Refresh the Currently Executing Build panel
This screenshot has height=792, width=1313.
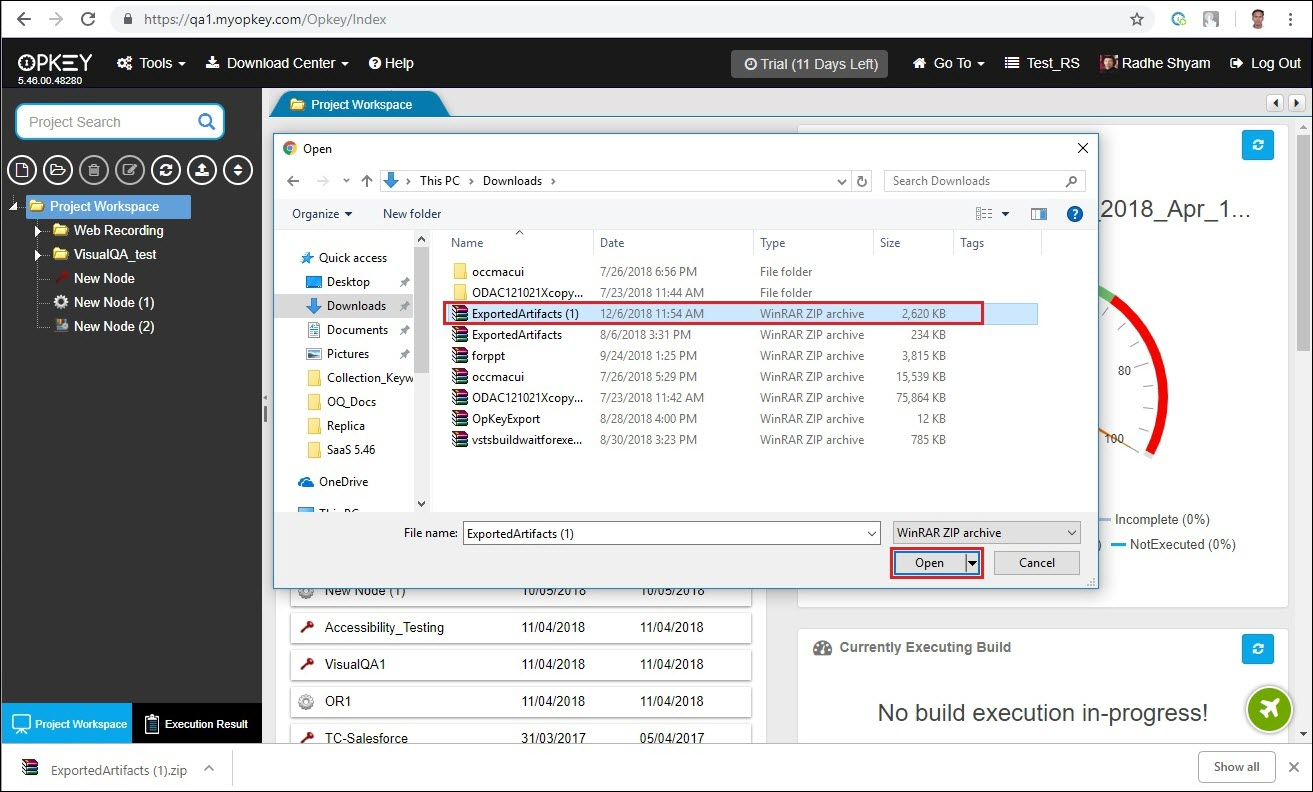(1258, 649)
